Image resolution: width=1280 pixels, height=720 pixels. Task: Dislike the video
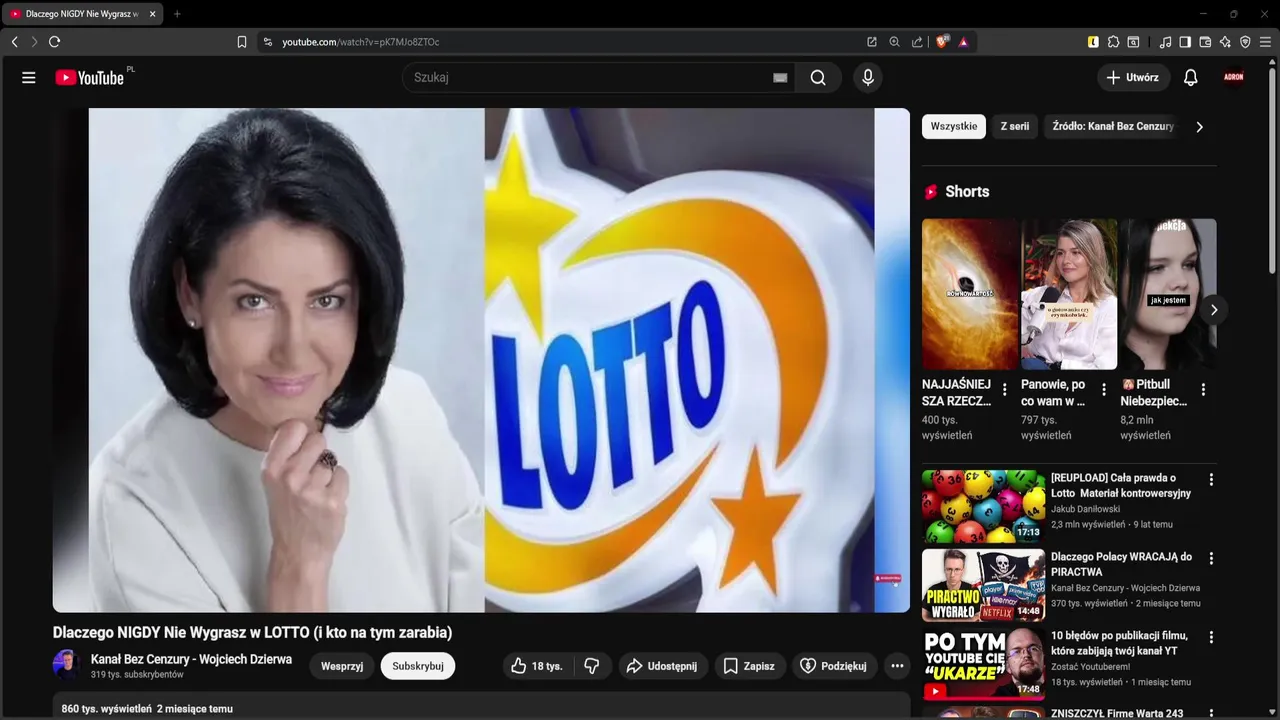click(592, 666)
